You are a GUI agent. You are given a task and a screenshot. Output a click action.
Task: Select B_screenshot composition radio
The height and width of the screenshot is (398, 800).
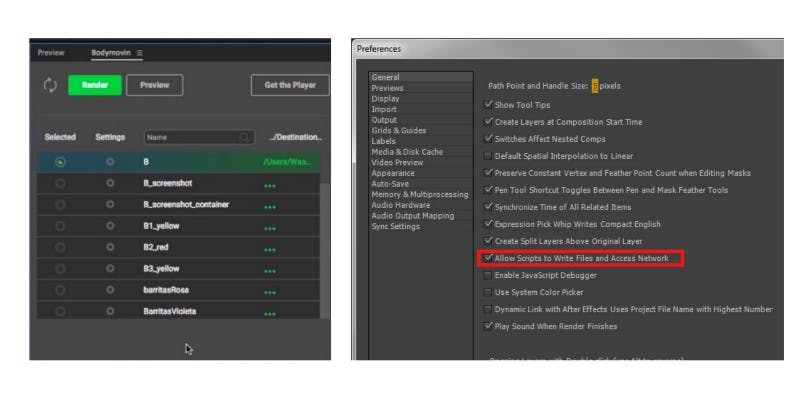pos(60,183)
